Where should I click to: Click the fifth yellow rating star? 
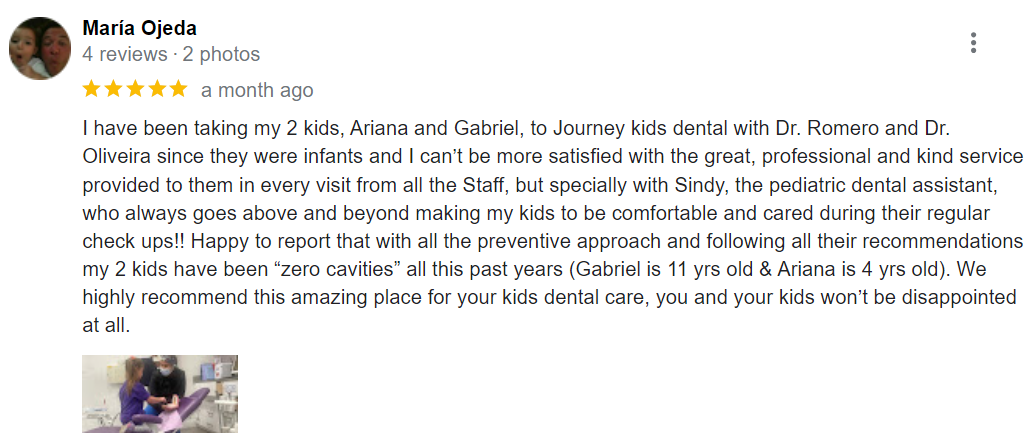pos(179,89)
